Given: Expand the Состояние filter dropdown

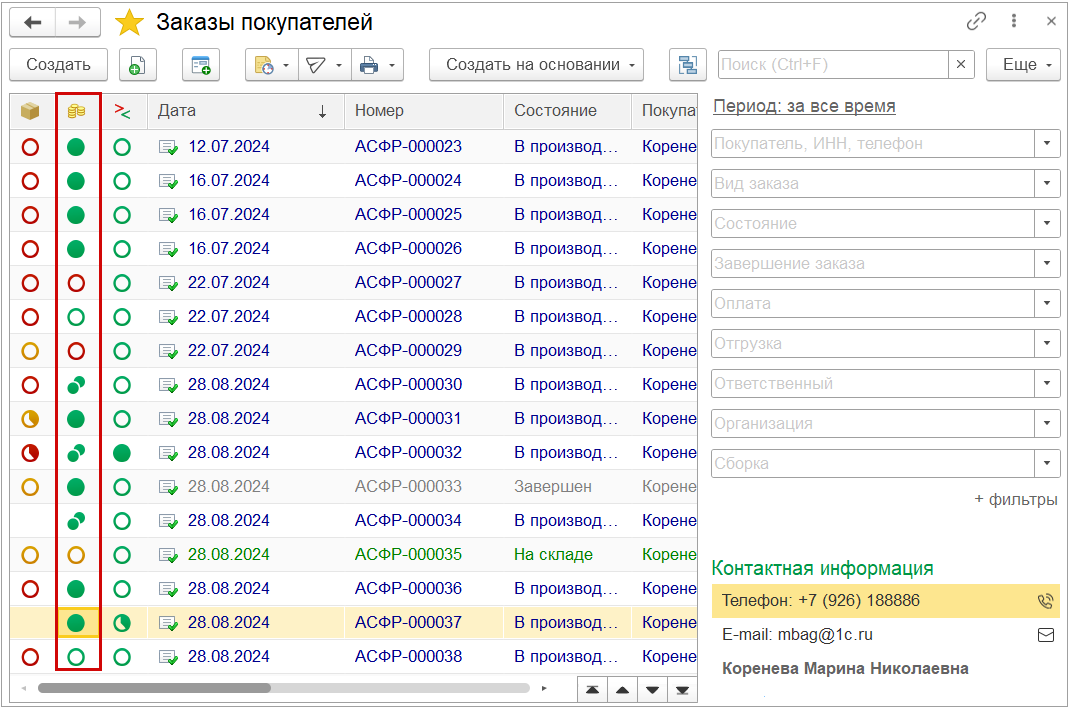Looking at the screenshot, I should tap(1047, 223).
